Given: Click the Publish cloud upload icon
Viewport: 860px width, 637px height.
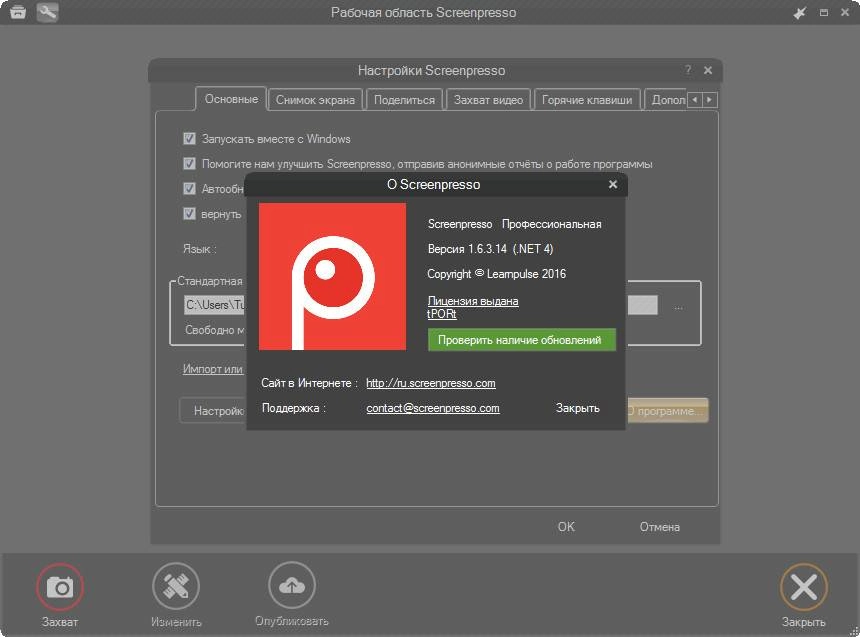Looking at the screenshot, I should (292, 585).
